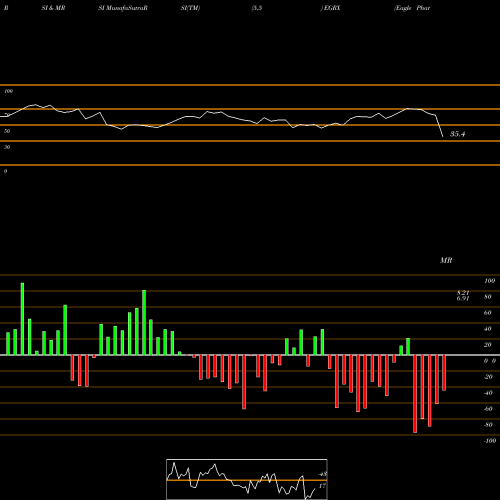Click the -80 label on the MR axis

488,425
